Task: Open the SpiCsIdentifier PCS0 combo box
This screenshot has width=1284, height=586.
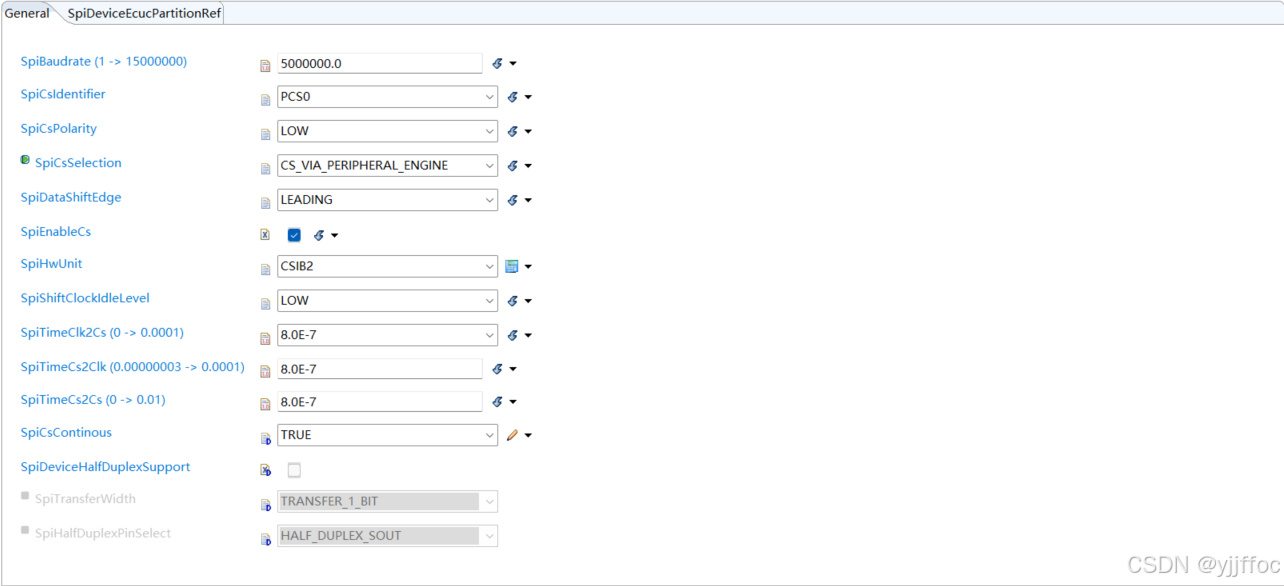Action: [x=387, y=97]
